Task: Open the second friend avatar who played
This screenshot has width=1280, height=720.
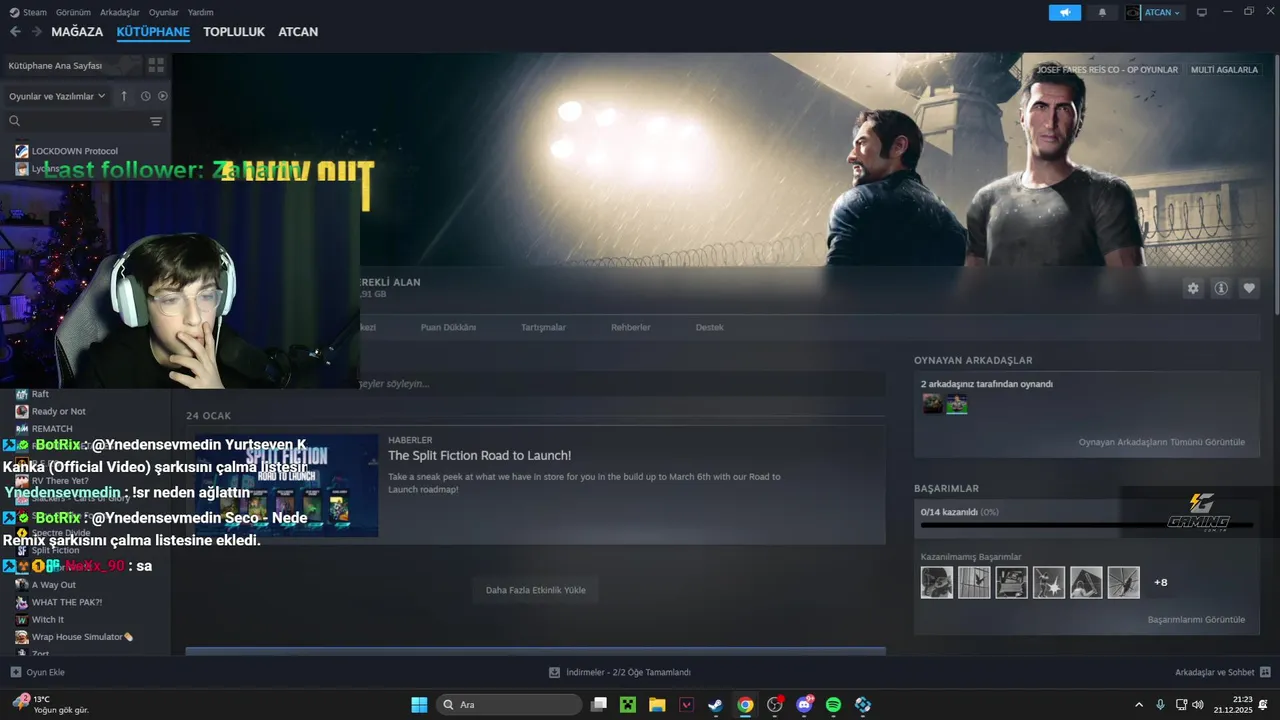Action: coord(957,403)
